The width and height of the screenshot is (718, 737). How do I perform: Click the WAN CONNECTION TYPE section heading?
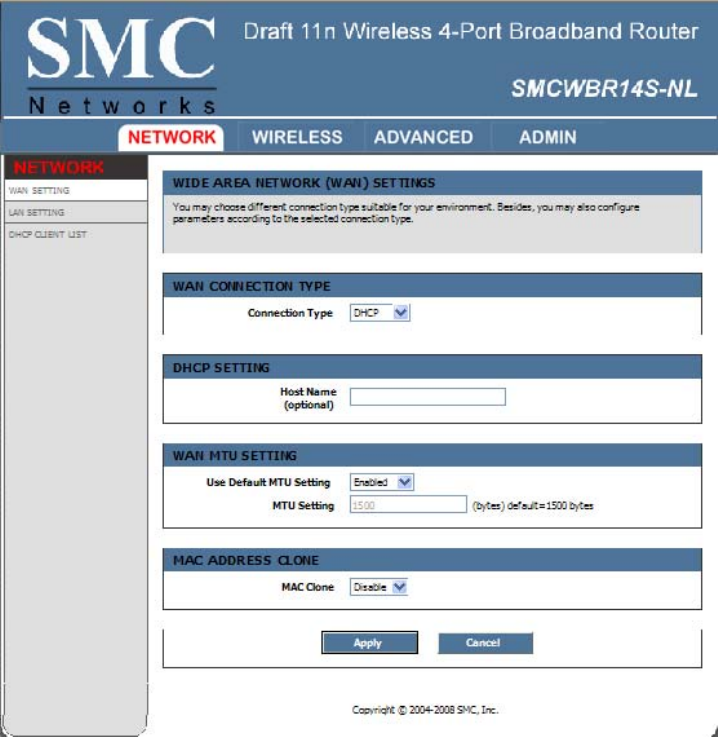(251, 286)
